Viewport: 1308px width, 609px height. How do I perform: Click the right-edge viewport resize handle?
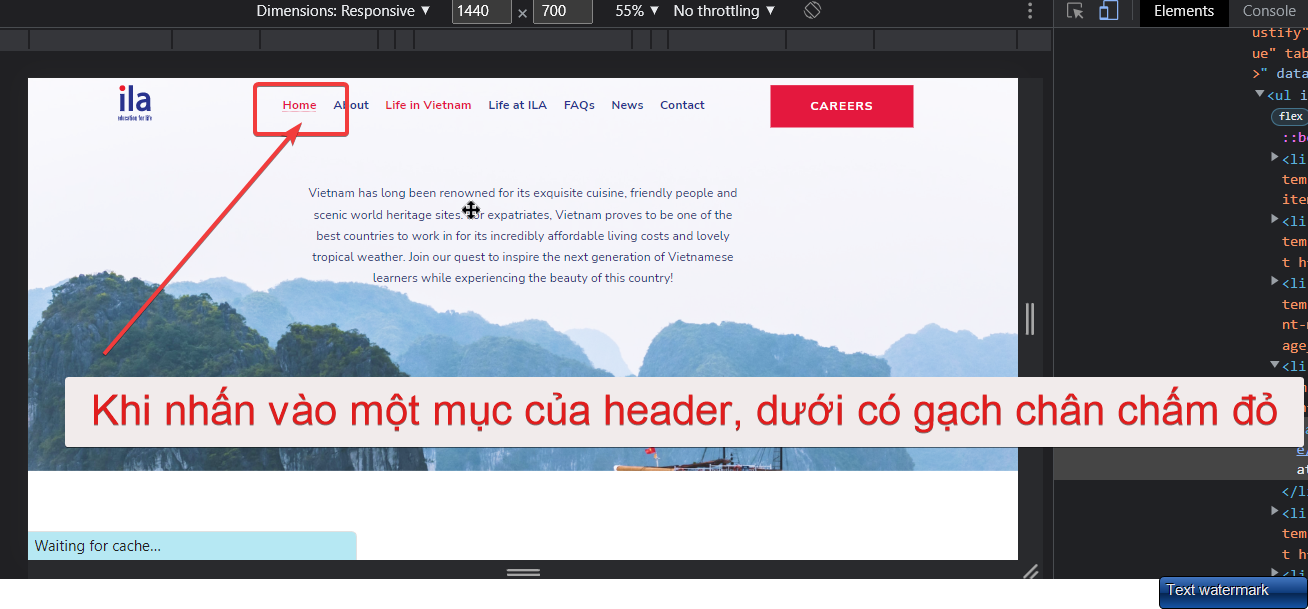point(1030,319)
